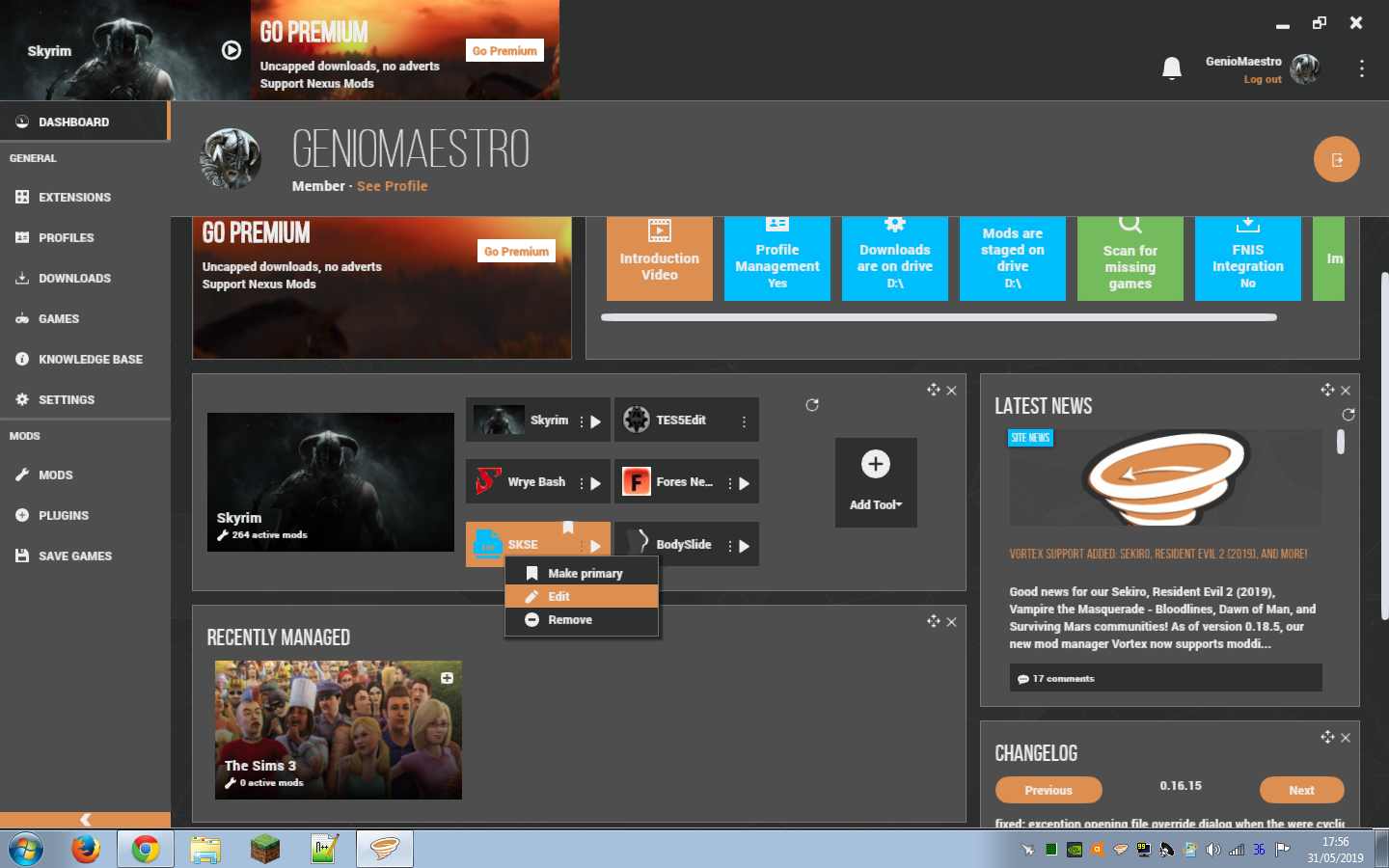The image size is (1389, 868).
Task: Close the Latest News dashlet
Action: tap(1346, 391)
